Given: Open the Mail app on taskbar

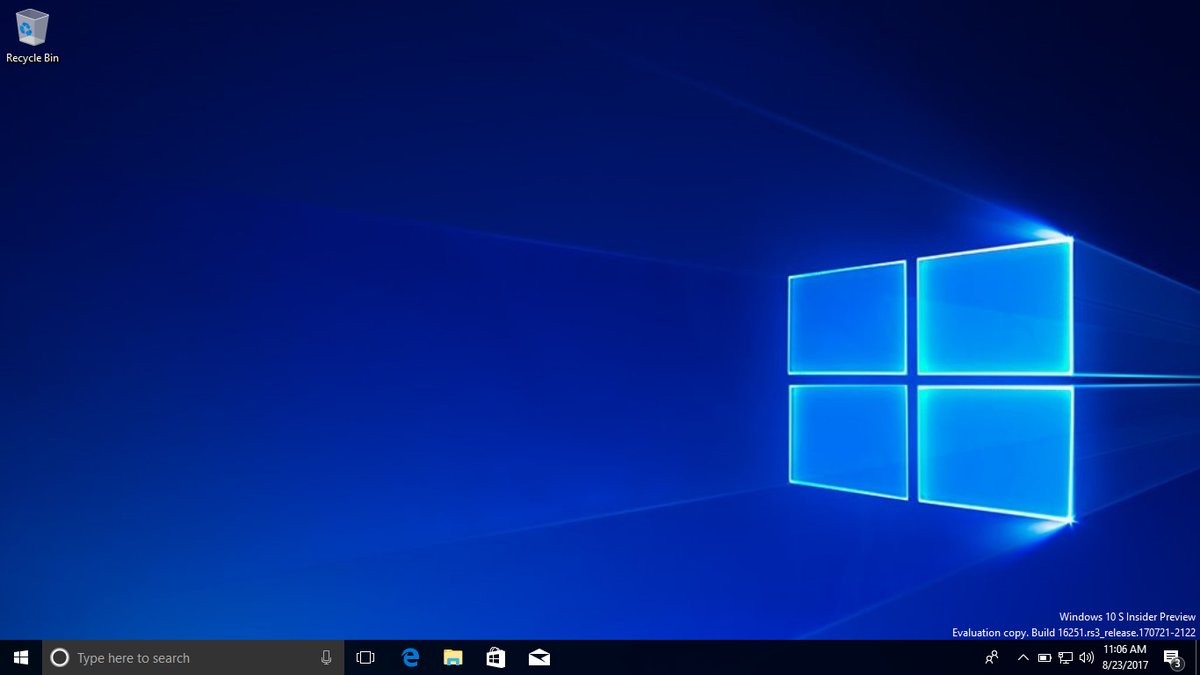Looking at the screenshot, I should point(539,657).
